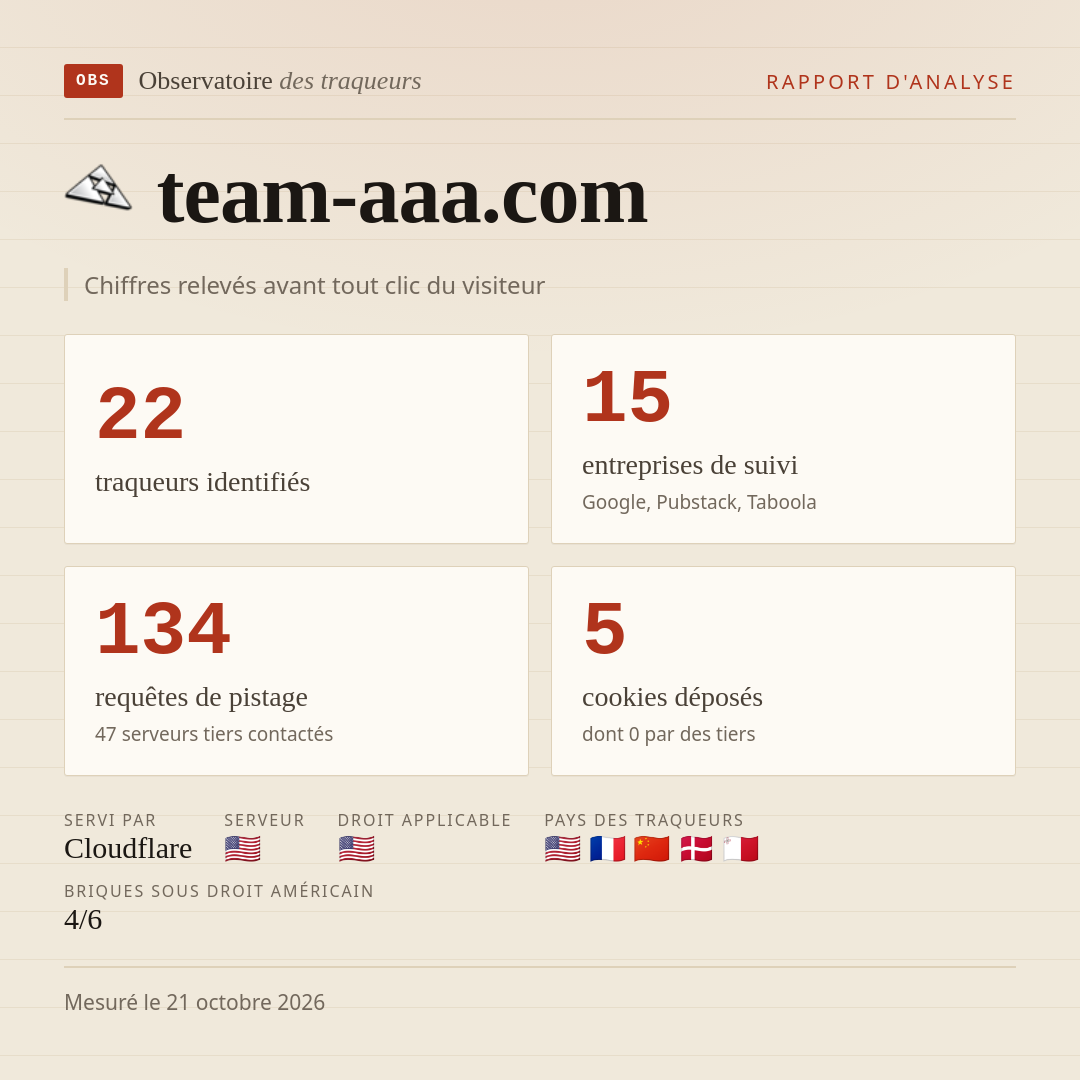Open the 15 entreprises de suivi card
Screen dimensions: 1080x1080
point(783,439)
